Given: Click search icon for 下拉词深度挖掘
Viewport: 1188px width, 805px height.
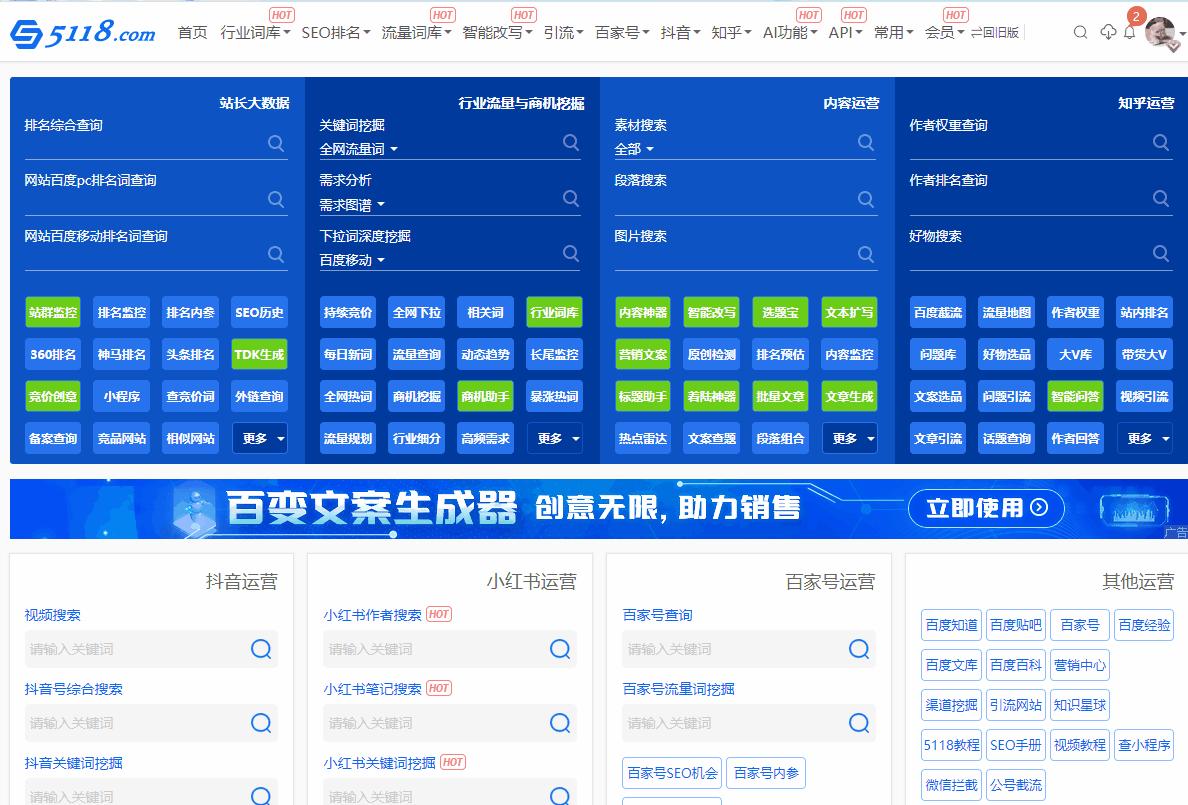Looking at the screenshot, I should 571,253.
